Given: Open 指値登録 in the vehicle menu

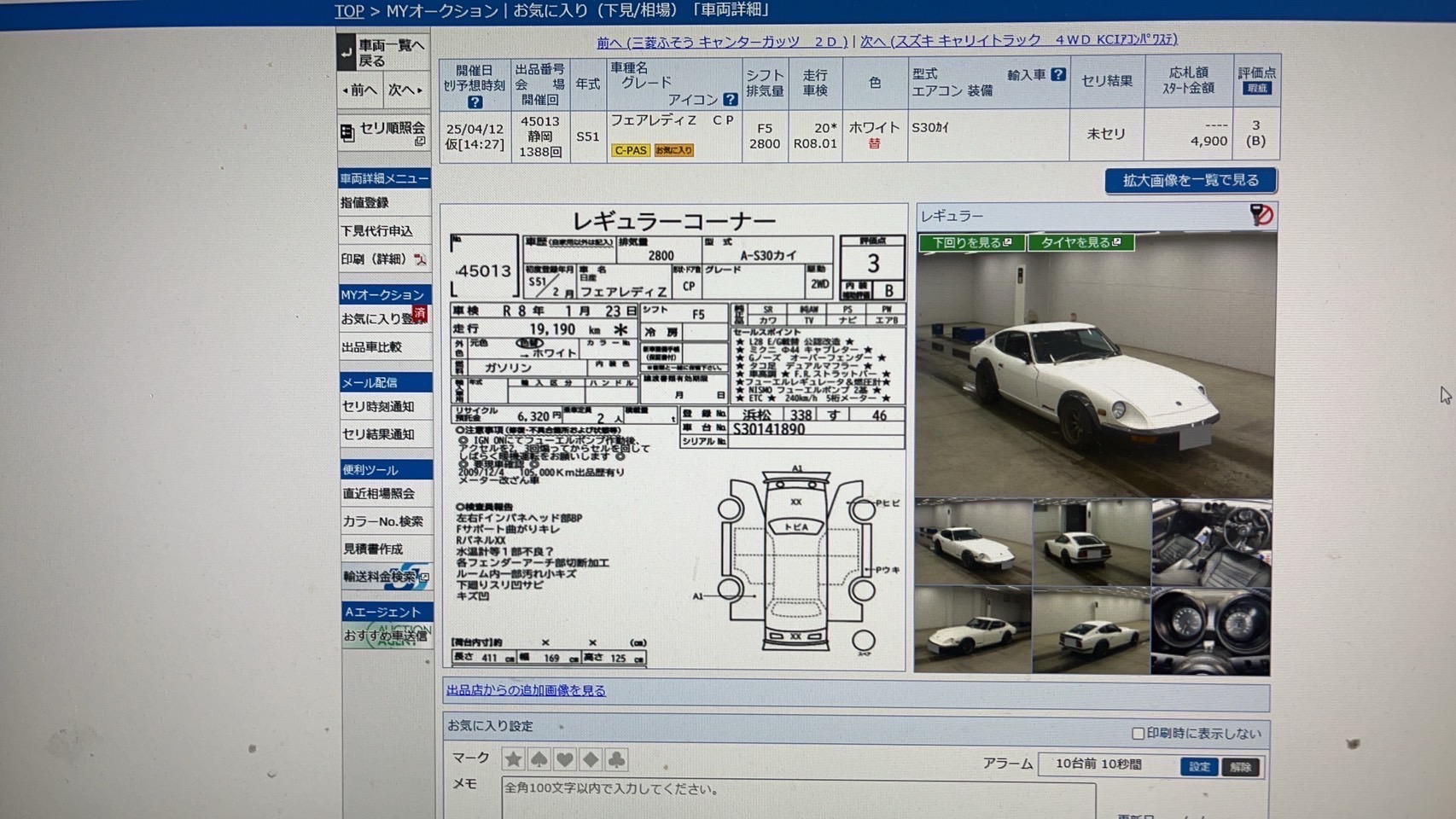Looking at the screenshot, I should 365,203.
